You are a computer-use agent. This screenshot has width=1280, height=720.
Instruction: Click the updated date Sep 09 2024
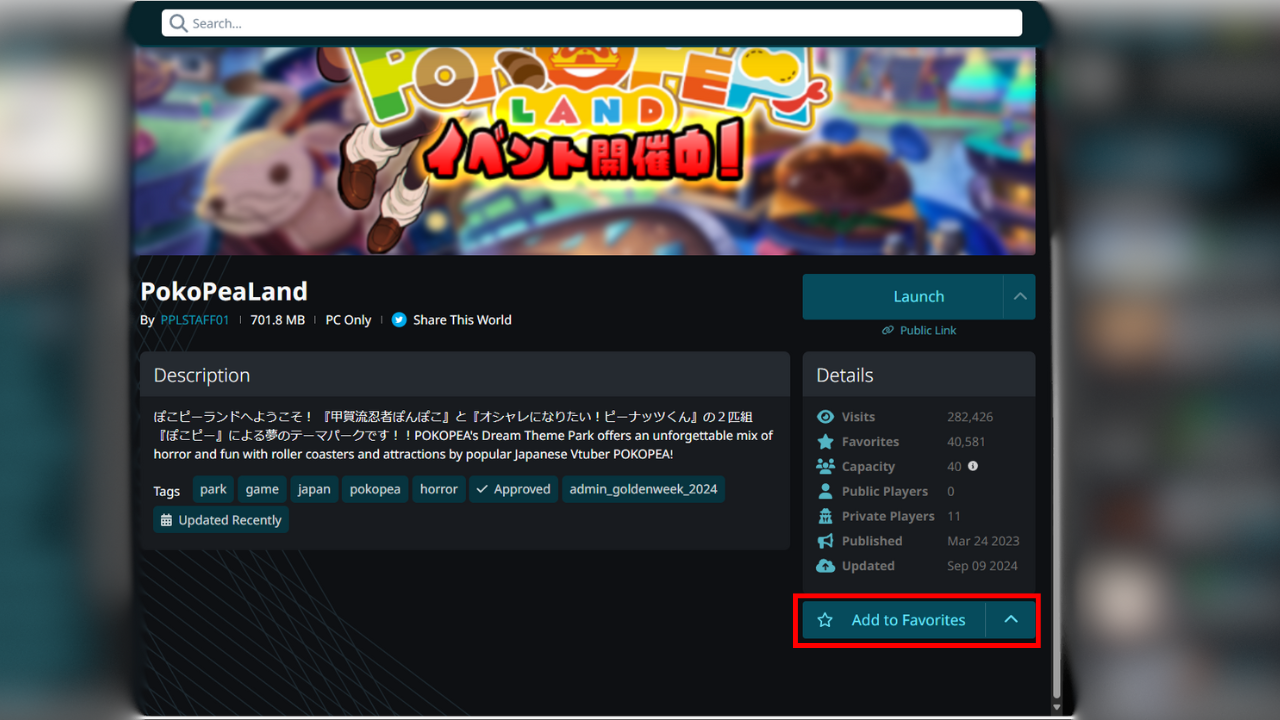(982, 566)
